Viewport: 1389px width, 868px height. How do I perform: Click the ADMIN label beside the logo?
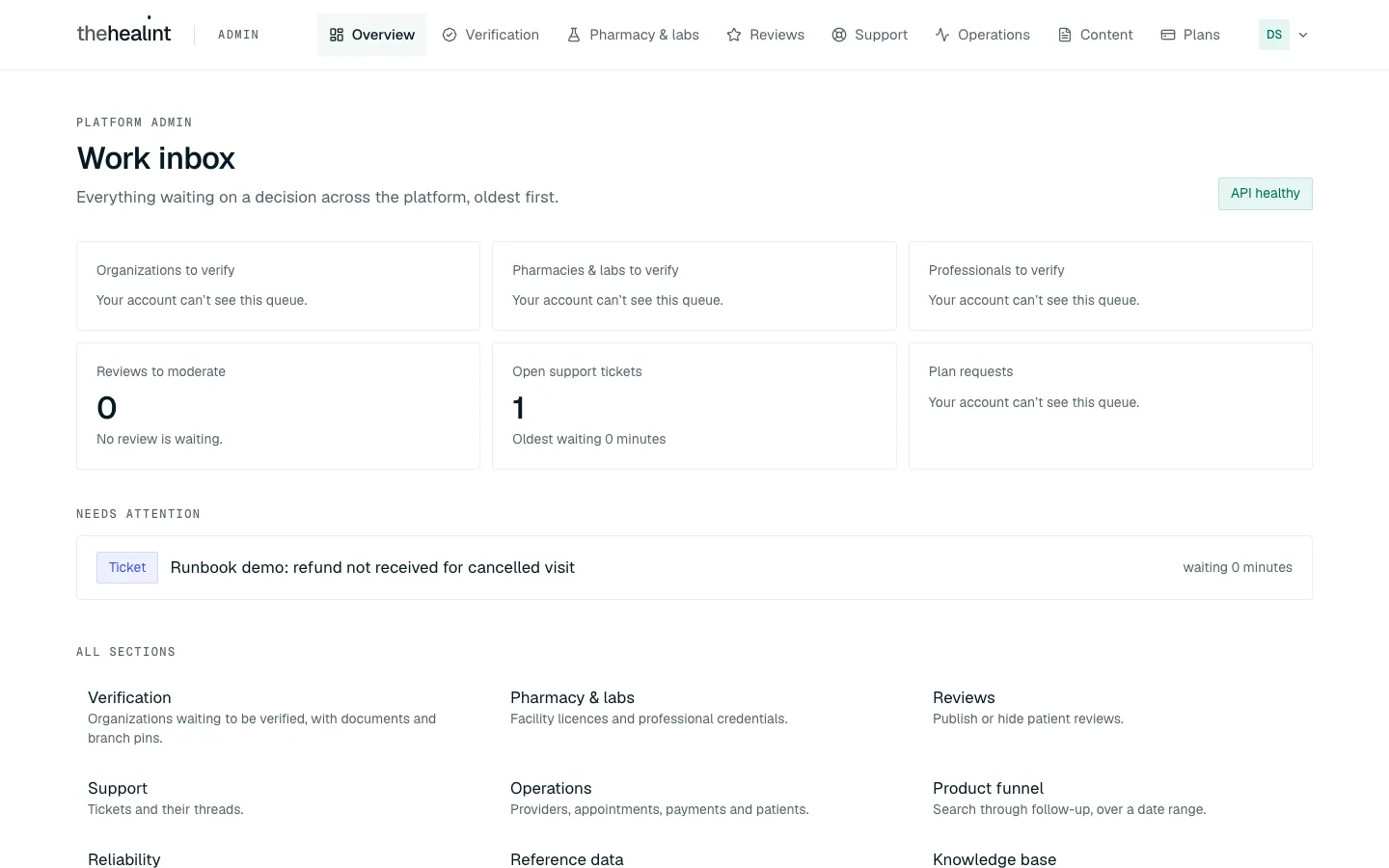click(238, 35)
